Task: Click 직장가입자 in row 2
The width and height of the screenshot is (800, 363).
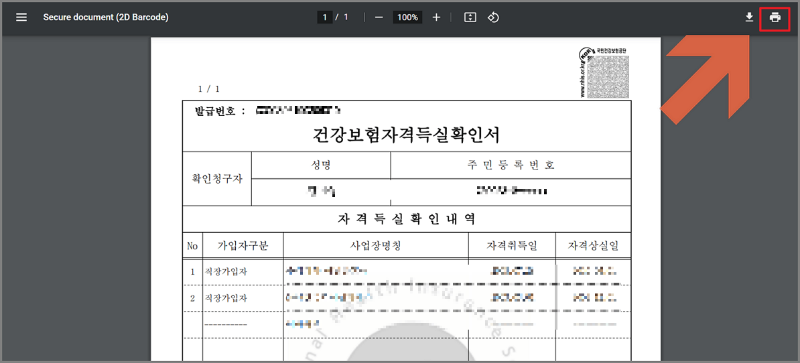Action: [x=225, y=298]
